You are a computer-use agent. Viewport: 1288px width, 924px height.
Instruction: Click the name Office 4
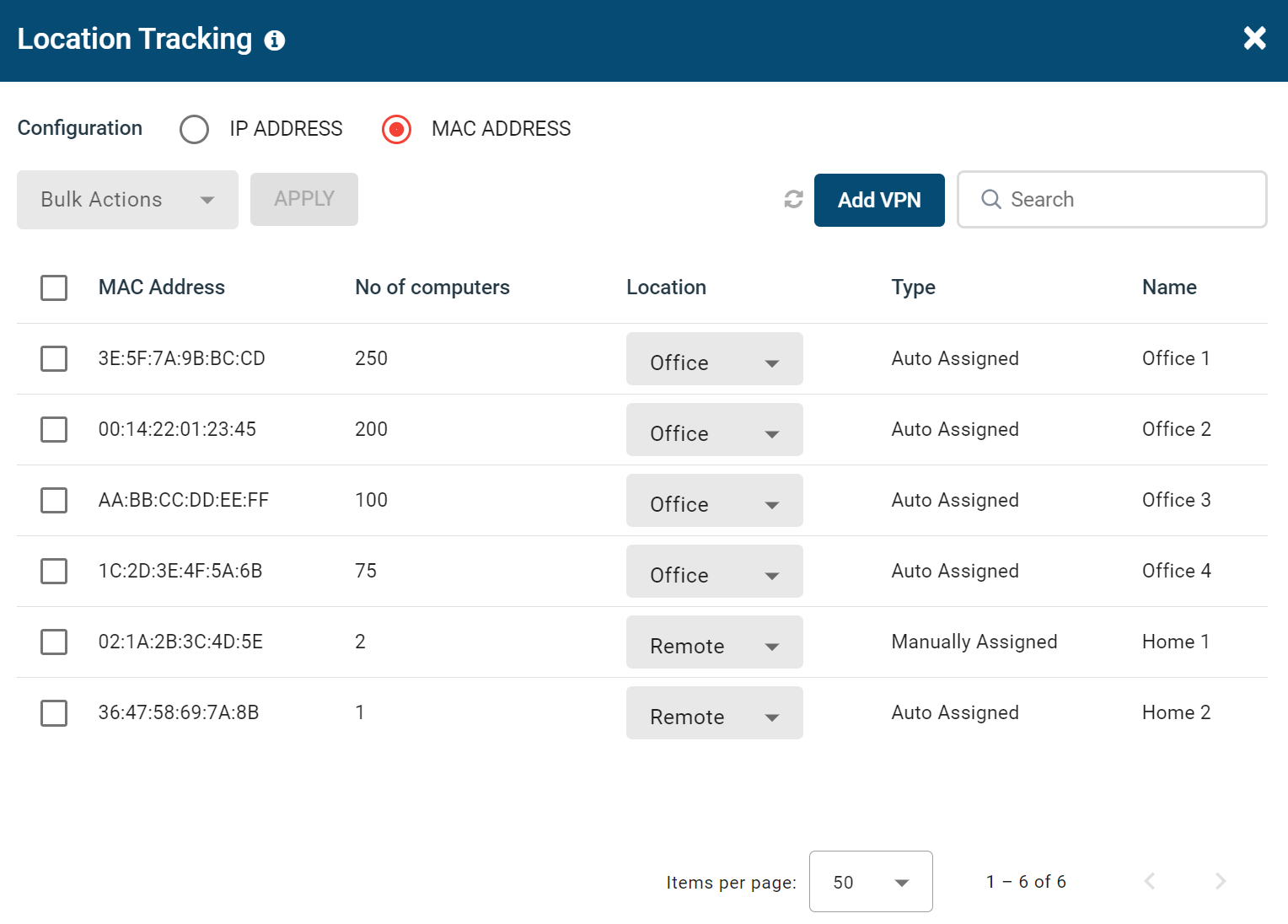tap(1177, 571)
